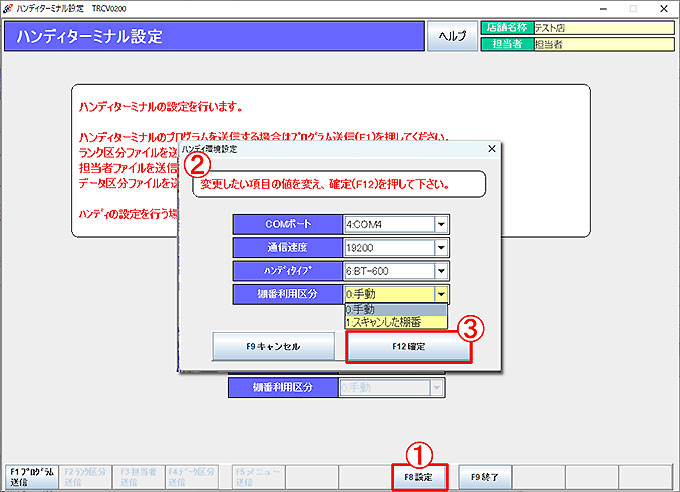Click the F3 担当者送信 button
The height and width of the screenshot is (492, 680).
138,477
